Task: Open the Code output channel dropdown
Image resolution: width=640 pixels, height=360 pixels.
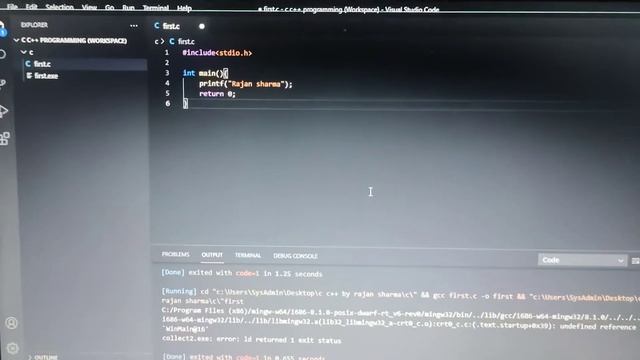Action: [582, 260]
